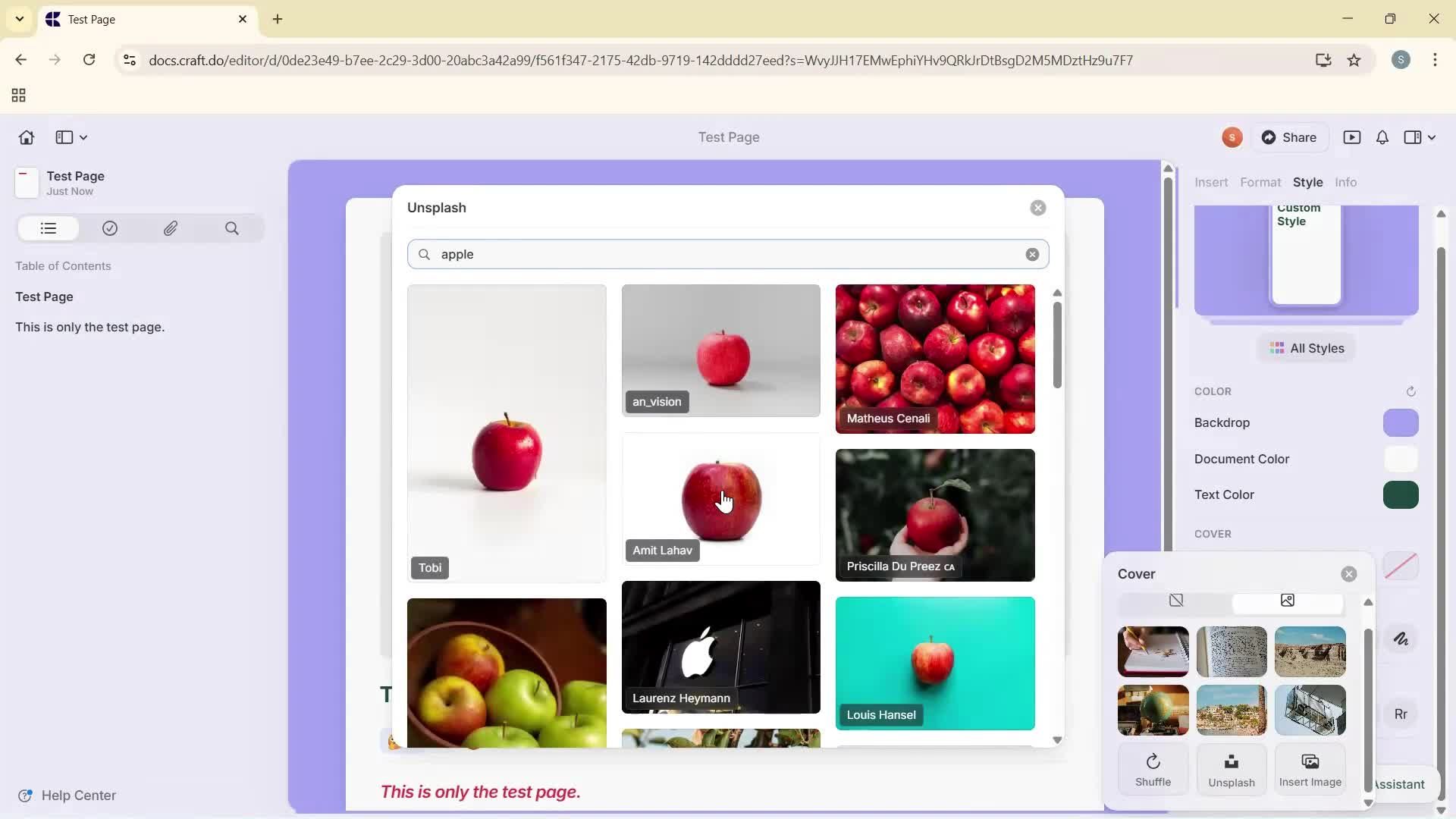The width and height of the screenshot is (1456, 819).
Task: Click the green Text Color swatch
Action: click(x=1401, y=494)
